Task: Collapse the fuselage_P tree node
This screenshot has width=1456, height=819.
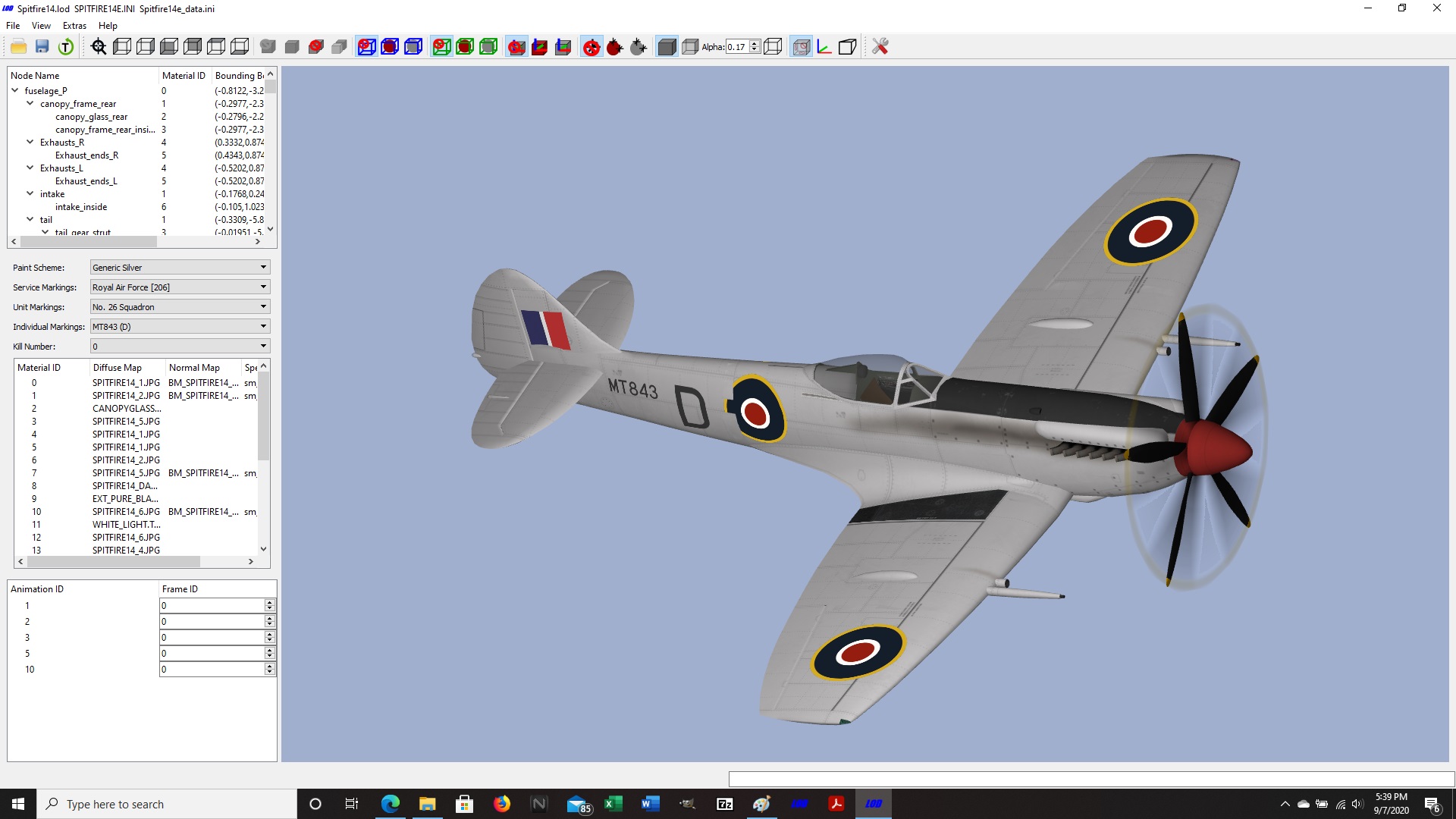Action: [x=15, y=90]
